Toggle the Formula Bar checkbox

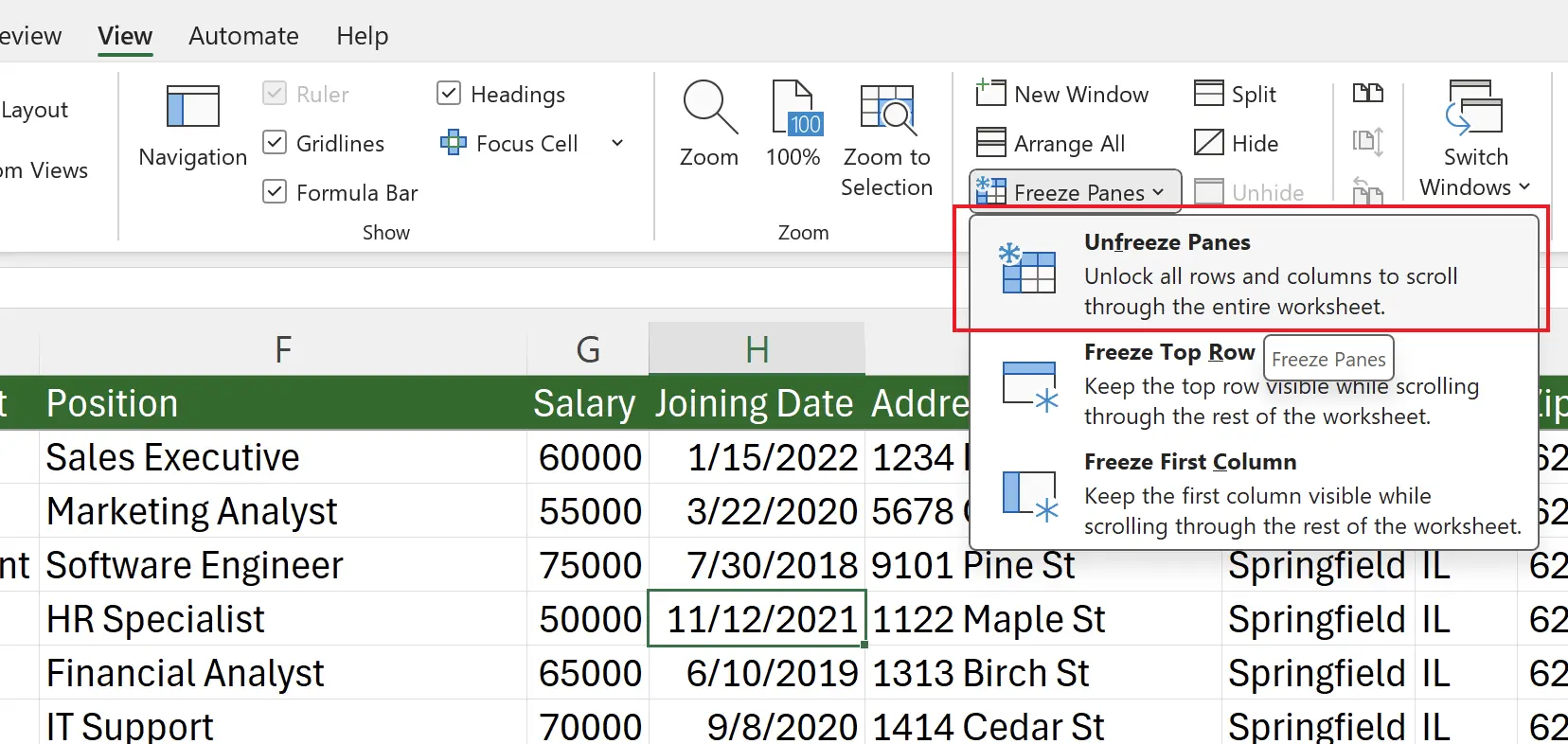[275, 192]
